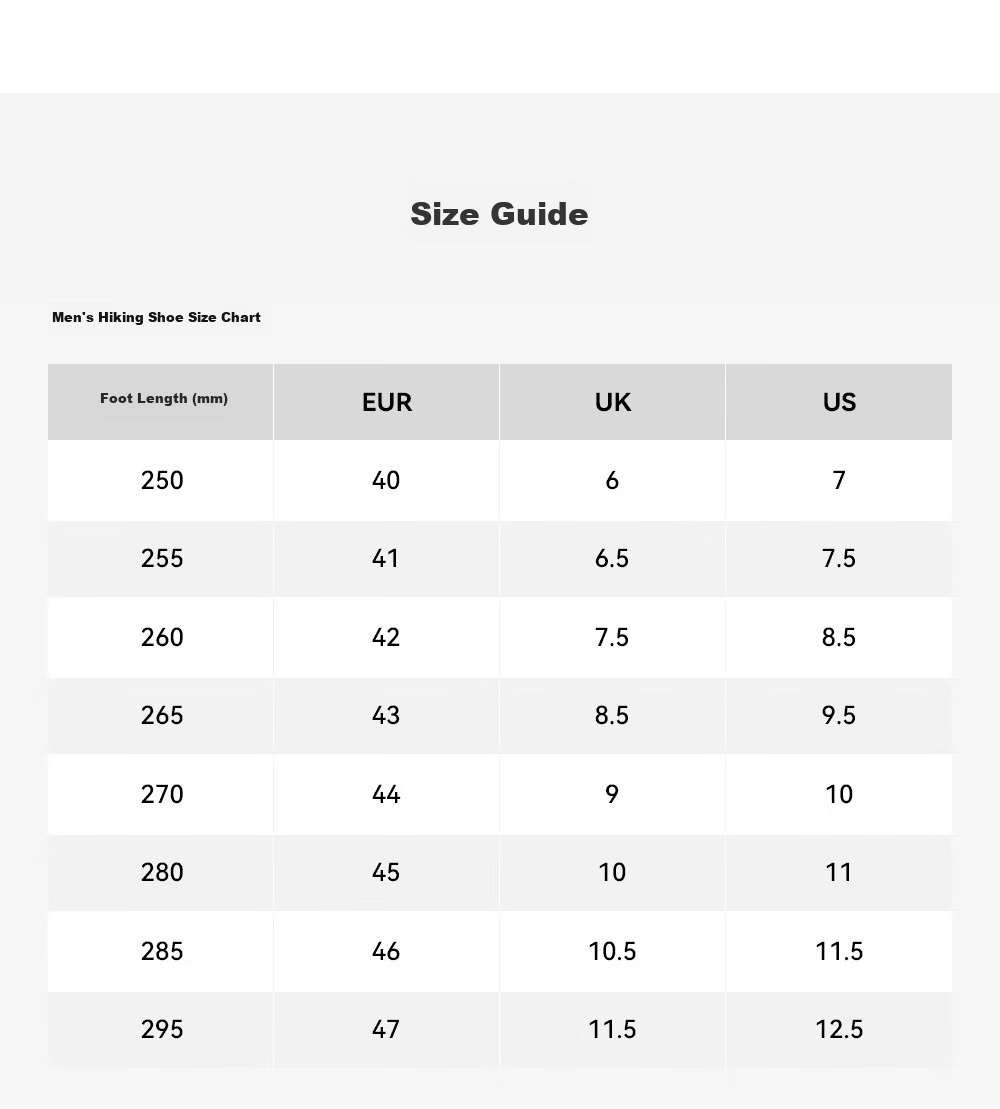Select the 270 foot length cell
Screen dimensions: 1000x1109
pyautogui.click(x=161, y=794)
